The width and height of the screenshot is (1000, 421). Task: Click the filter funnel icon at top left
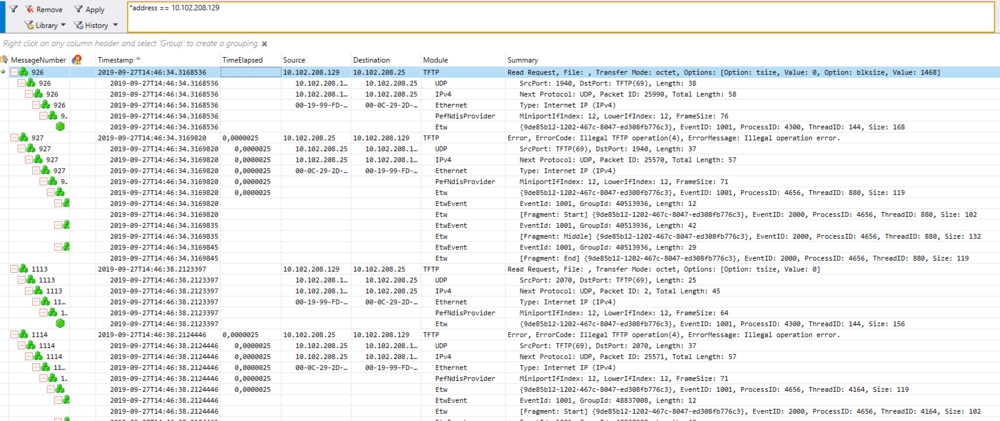[x=13, y=8]
